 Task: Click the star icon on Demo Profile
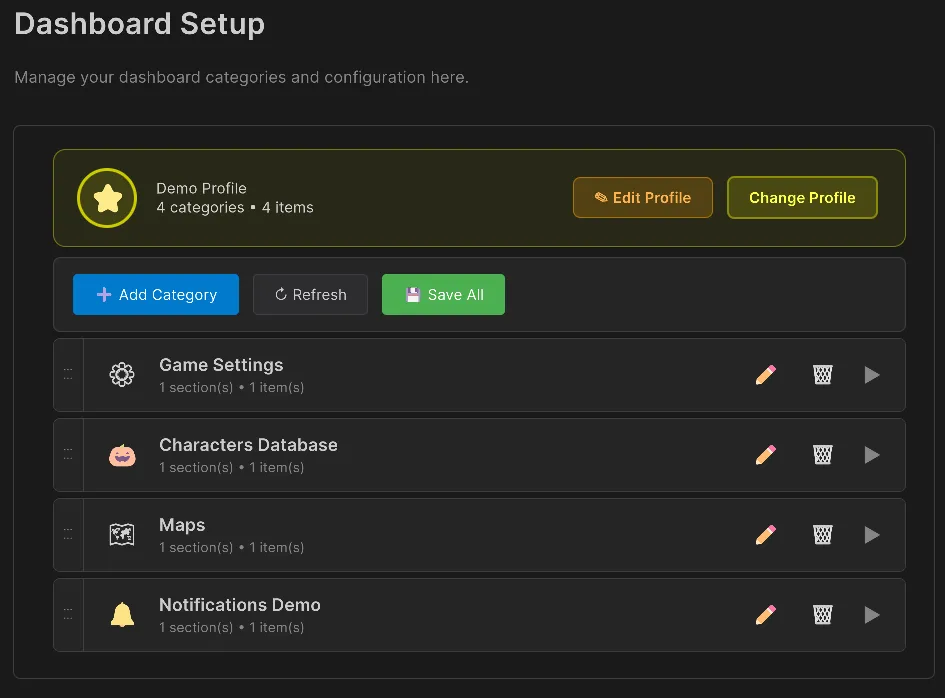point(107,197)
